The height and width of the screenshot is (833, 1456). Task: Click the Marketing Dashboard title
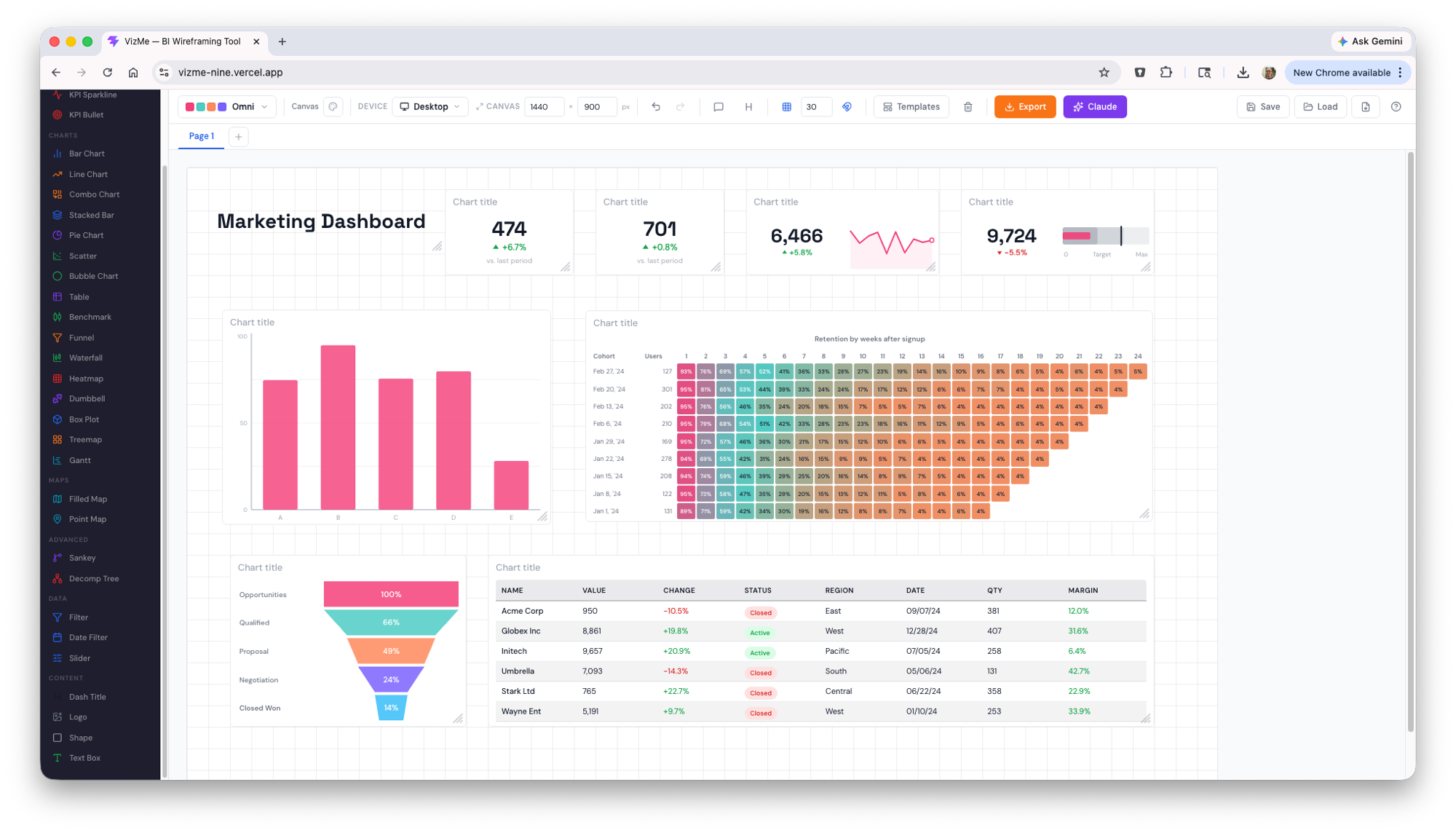pos(321,221)
